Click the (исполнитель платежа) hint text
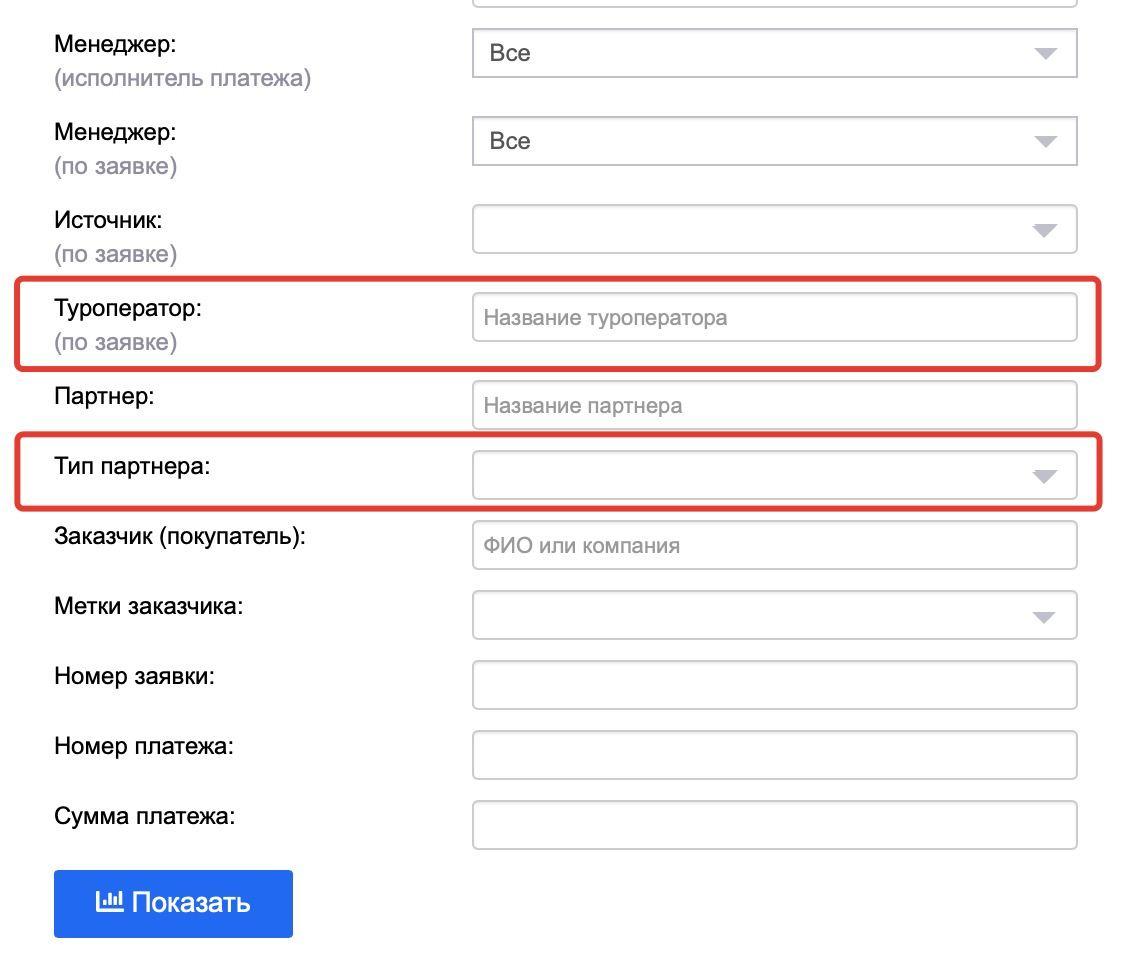 pos(182,78)
